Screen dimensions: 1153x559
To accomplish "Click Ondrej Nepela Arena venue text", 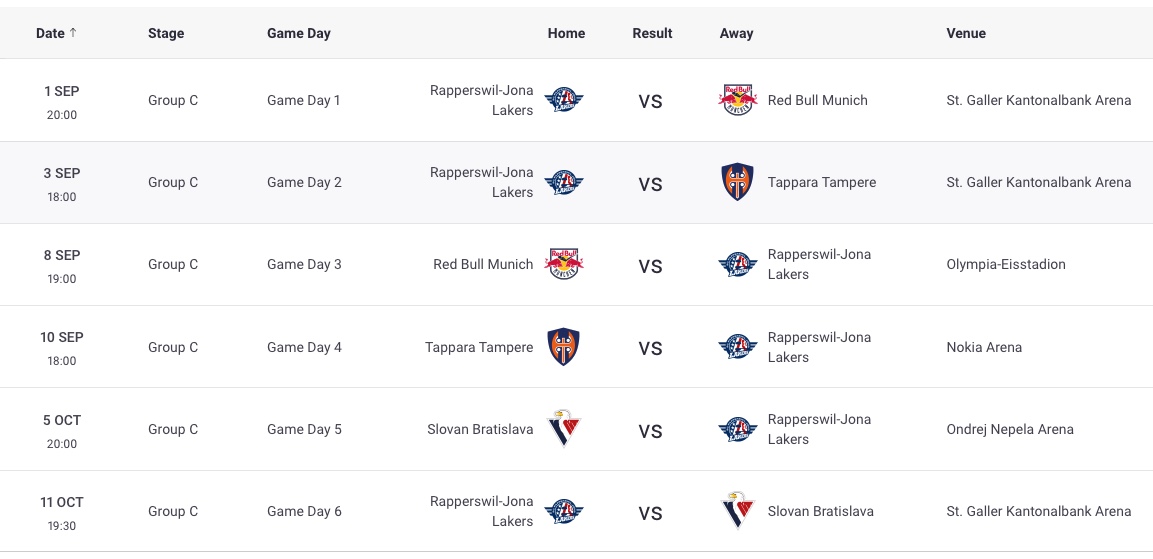I will coord(1009,429).
